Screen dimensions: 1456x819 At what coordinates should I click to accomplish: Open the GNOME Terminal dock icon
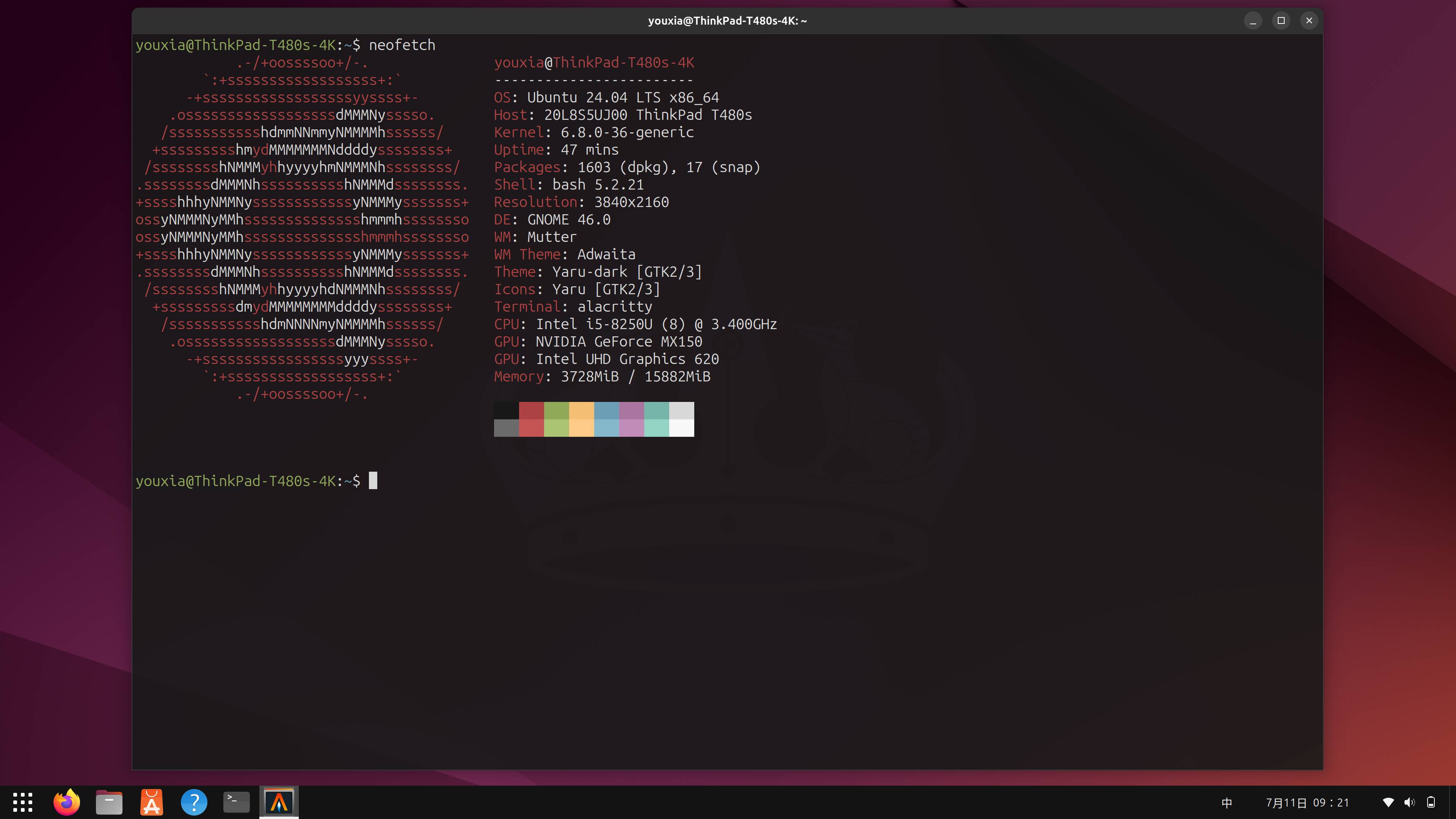coord(236,802)
